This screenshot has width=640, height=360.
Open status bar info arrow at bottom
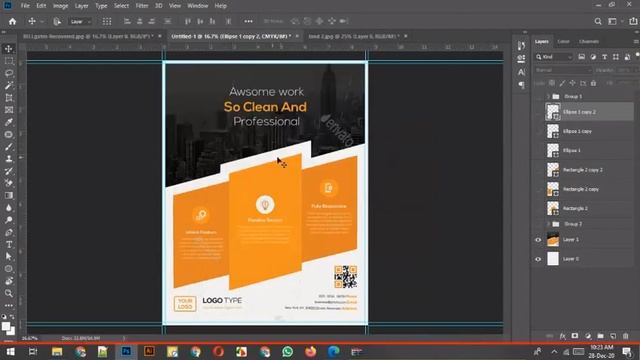[124, 338]
